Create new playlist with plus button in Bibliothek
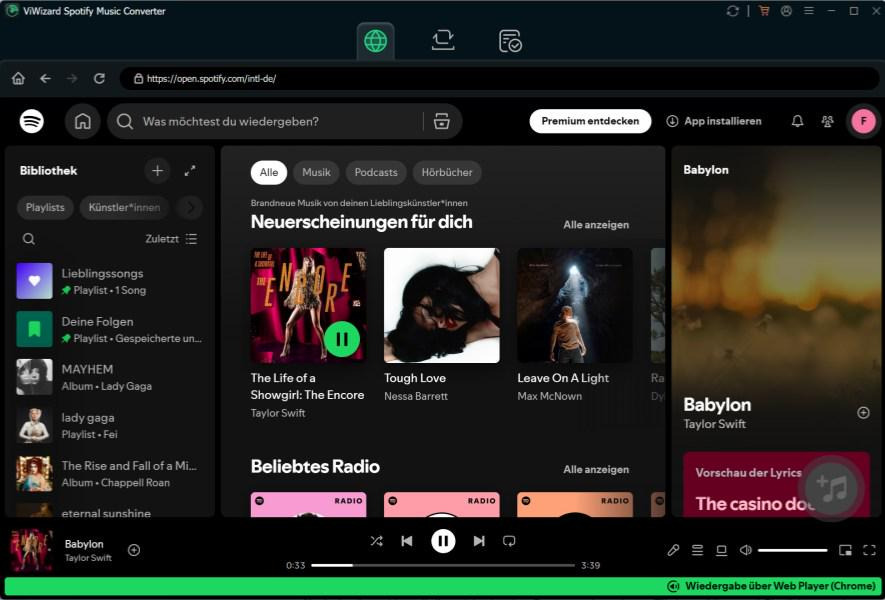This screenshot has height=600, width=885. [157, 170]
